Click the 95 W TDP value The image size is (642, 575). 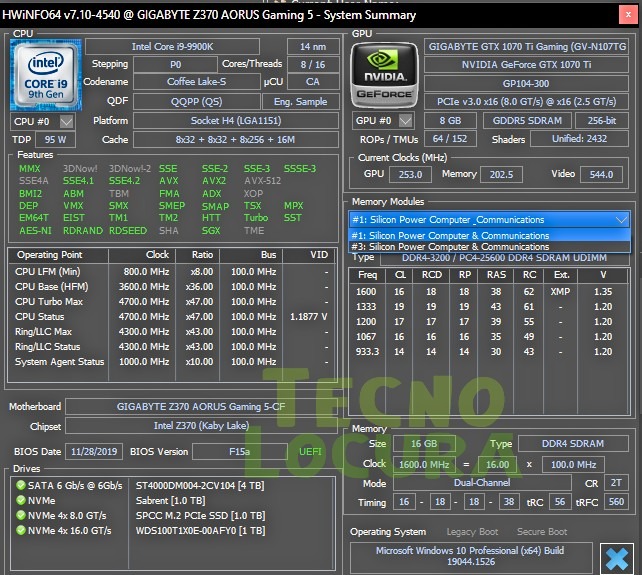55,140
